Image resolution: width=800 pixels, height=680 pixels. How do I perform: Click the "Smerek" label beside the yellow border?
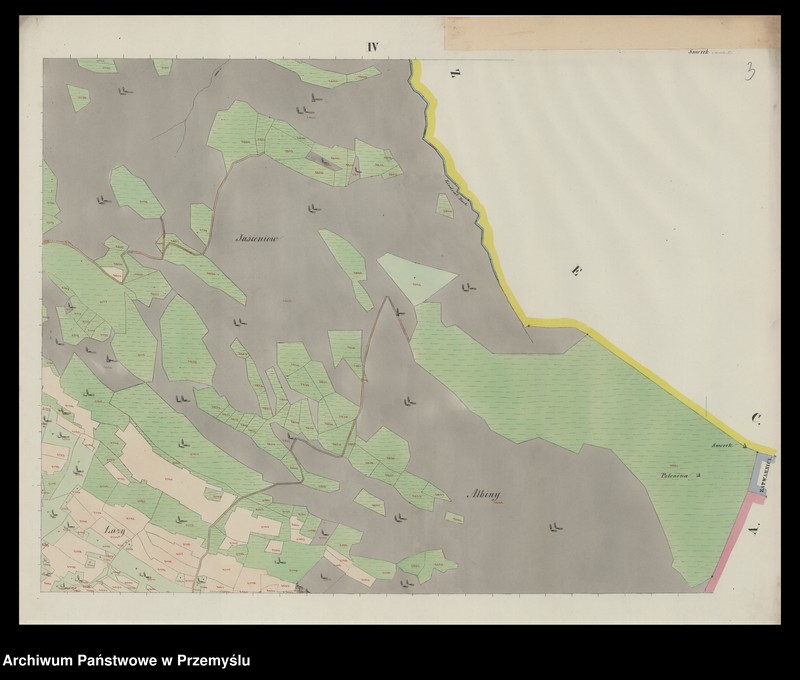(722, 445)
